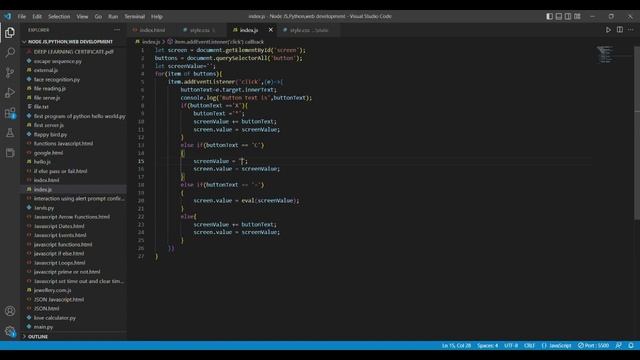Screen dimensions: 640x360
Task: Select index.js in the explorer tree
Action: point(42,189)
